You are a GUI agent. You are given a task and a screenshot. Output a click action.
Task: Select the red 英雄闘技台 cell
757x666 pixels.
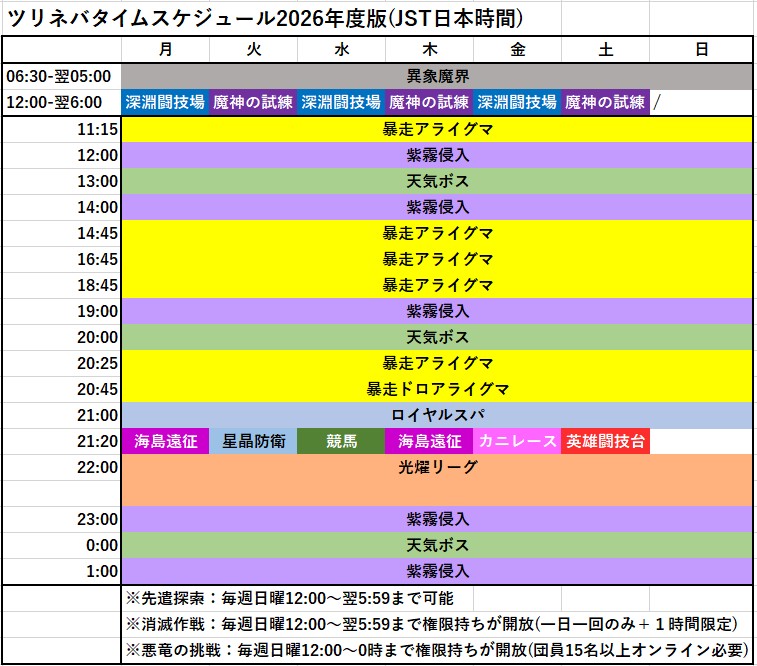pyautogui.click(x=605, y=441)
